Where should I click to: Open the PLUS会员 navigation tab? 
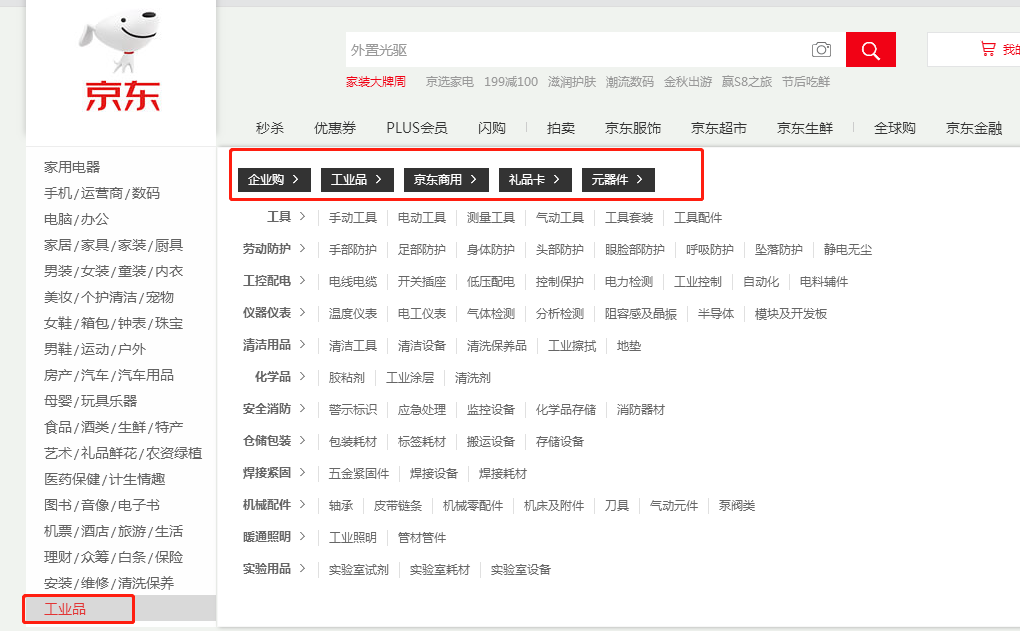tap(417, 128)
